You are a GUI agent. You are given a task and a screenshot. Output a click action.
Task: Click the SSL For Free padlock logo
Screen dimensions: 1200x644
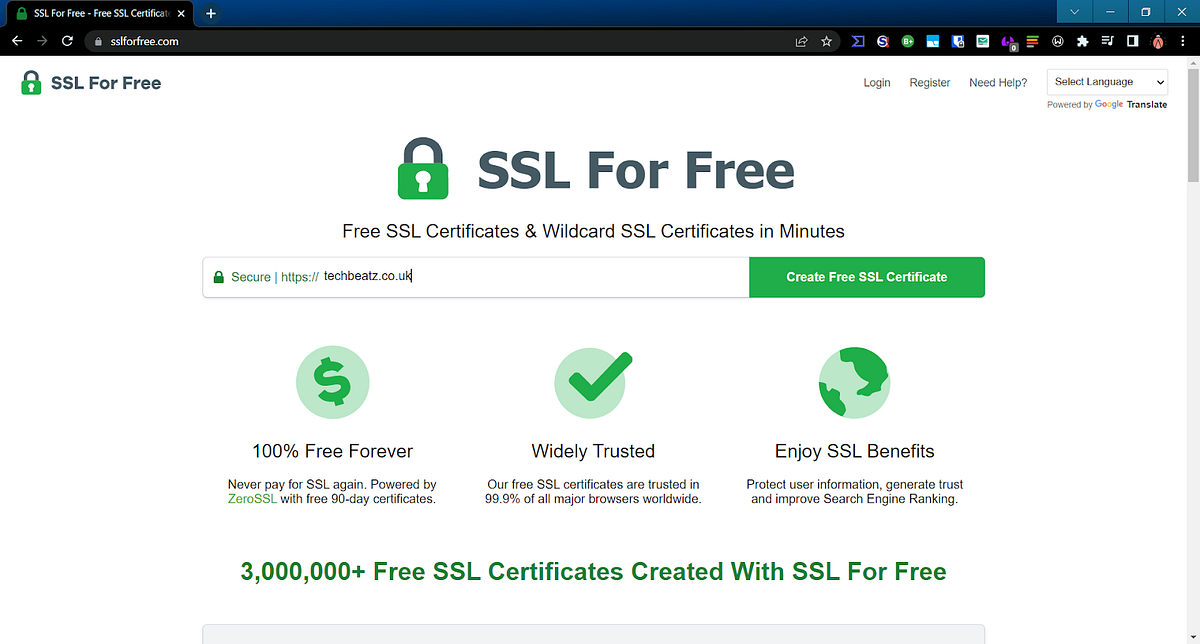pos(31,82)
